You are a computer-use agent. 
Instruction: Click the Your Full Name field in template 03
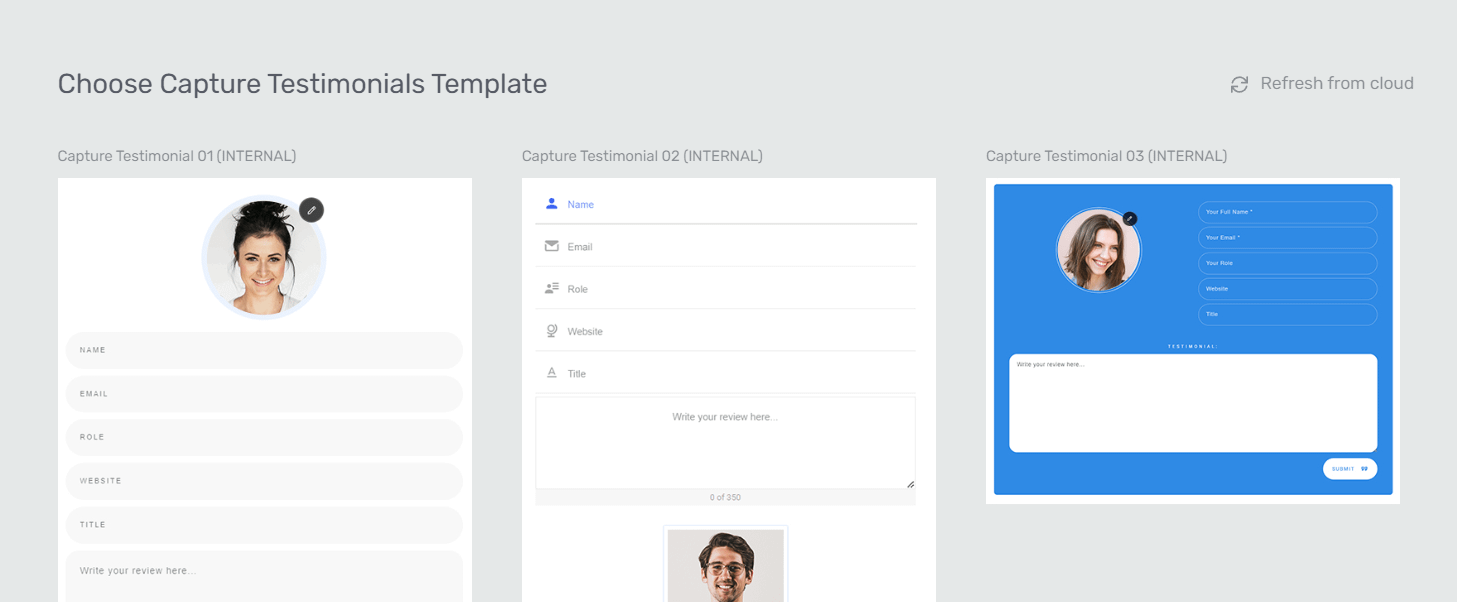click(x=1287, y=212)
